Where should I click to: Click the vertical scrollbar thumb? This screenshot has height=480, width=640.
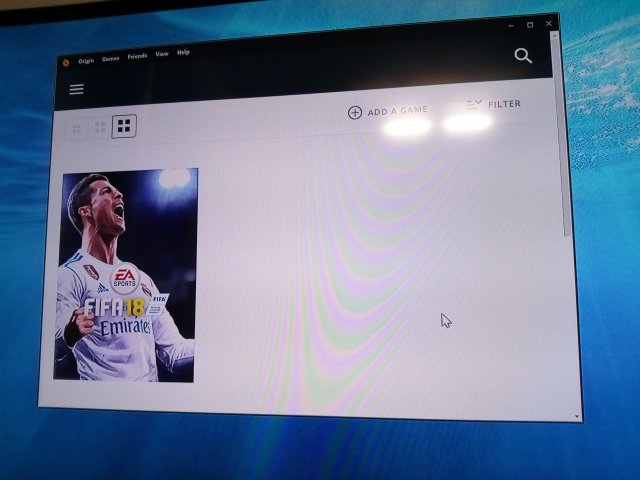click(561, 137)
